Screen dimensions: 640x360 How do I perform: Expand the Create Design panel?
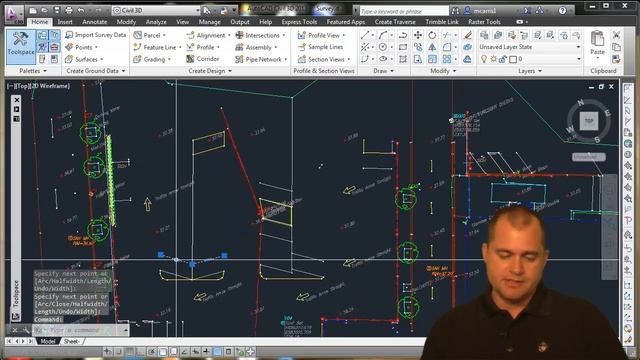coord(210,71)
